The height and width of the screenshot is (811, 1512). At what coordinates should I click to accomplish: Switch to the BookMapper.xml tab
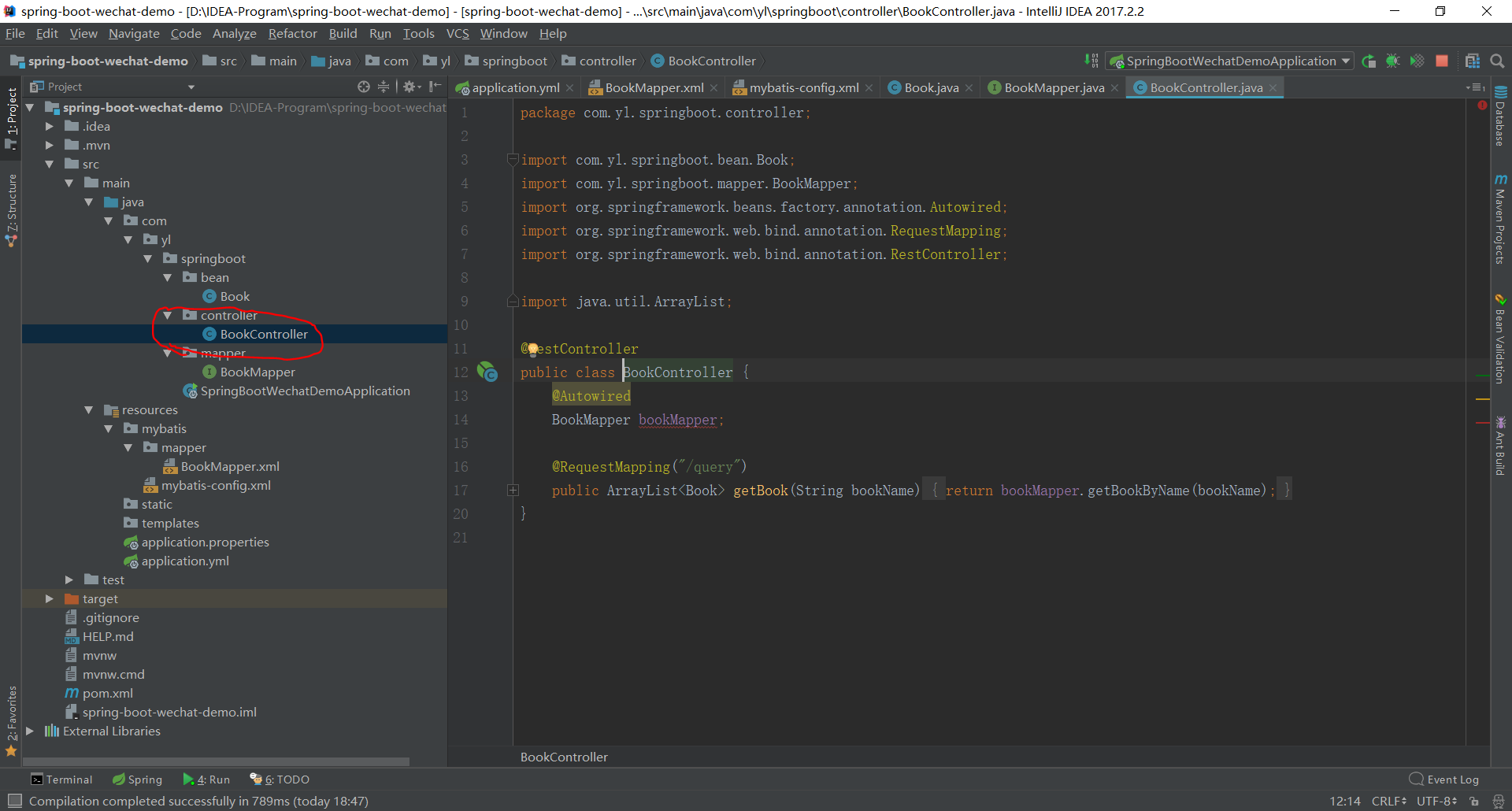click(654, 87)
